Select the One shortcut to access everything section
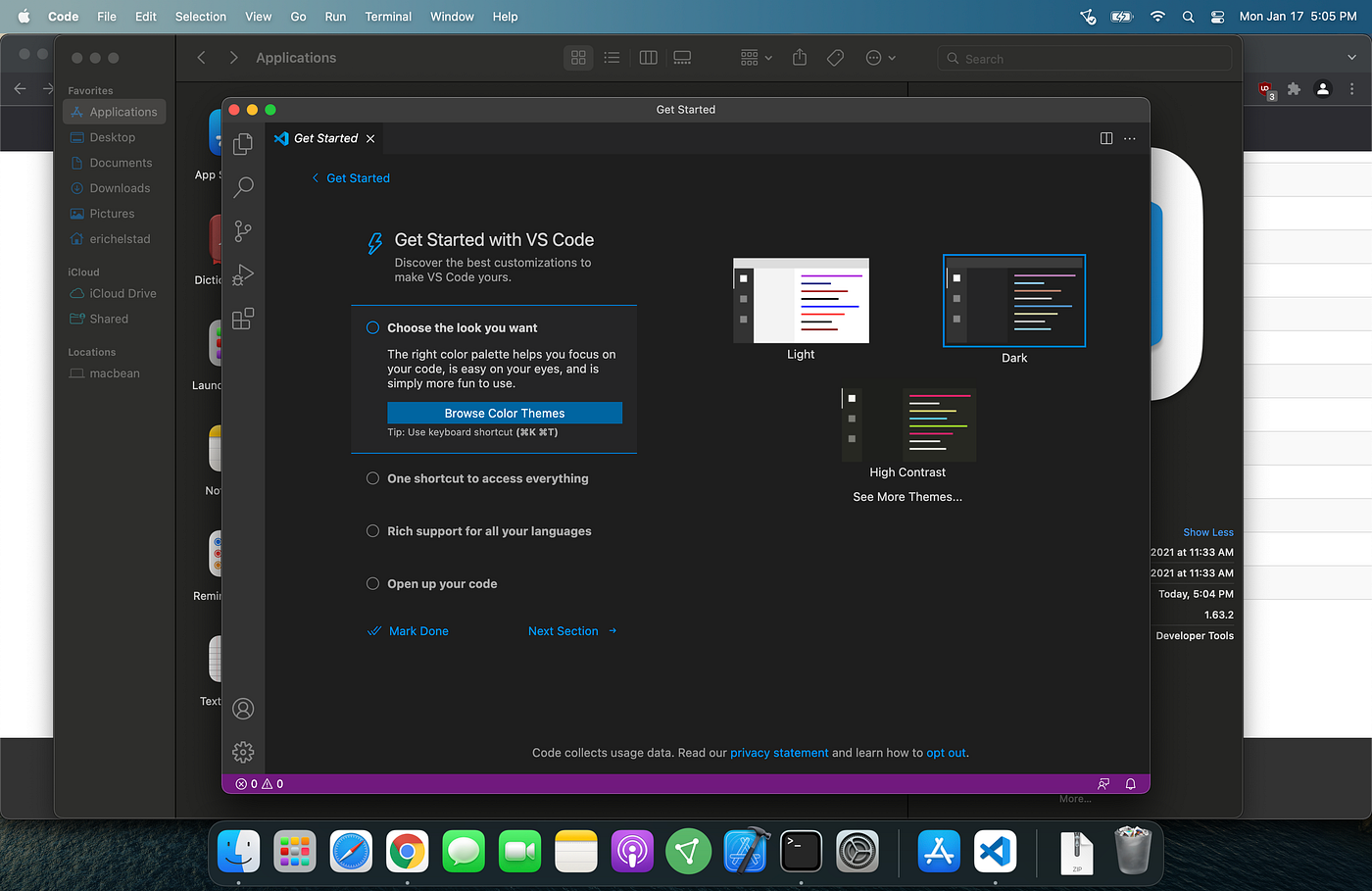 [x=488, y=478]
